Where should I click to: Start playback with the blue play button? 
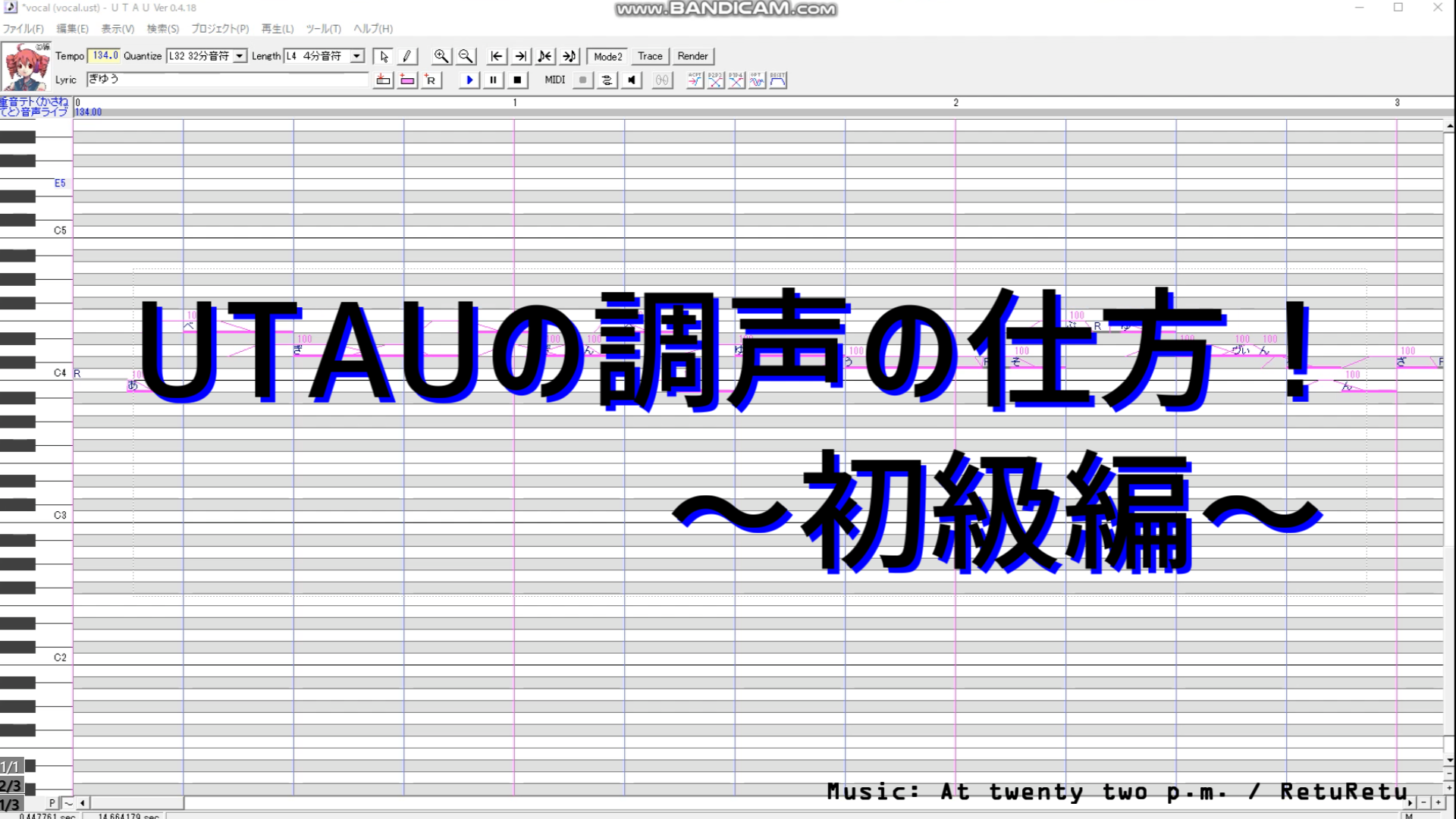point(469,80)
